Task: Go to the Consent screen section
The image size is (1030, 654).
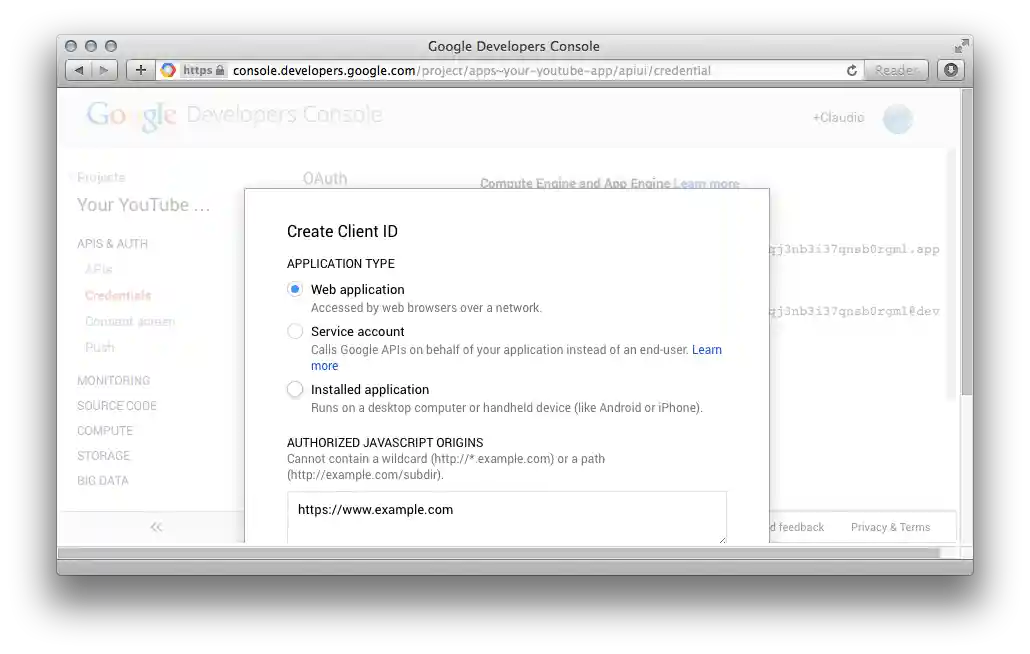Action: click(128, 321)
